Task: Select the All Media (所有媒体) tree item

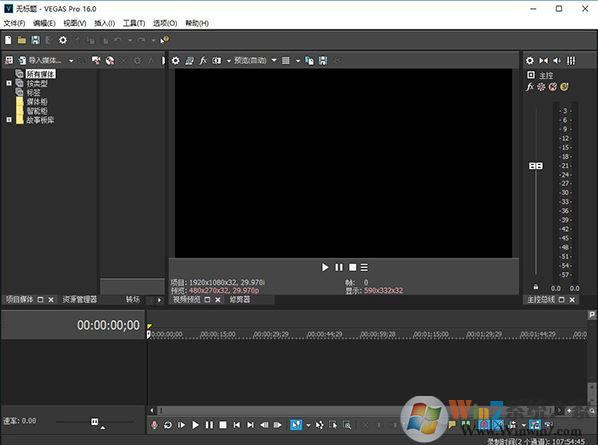Action: 40,74
